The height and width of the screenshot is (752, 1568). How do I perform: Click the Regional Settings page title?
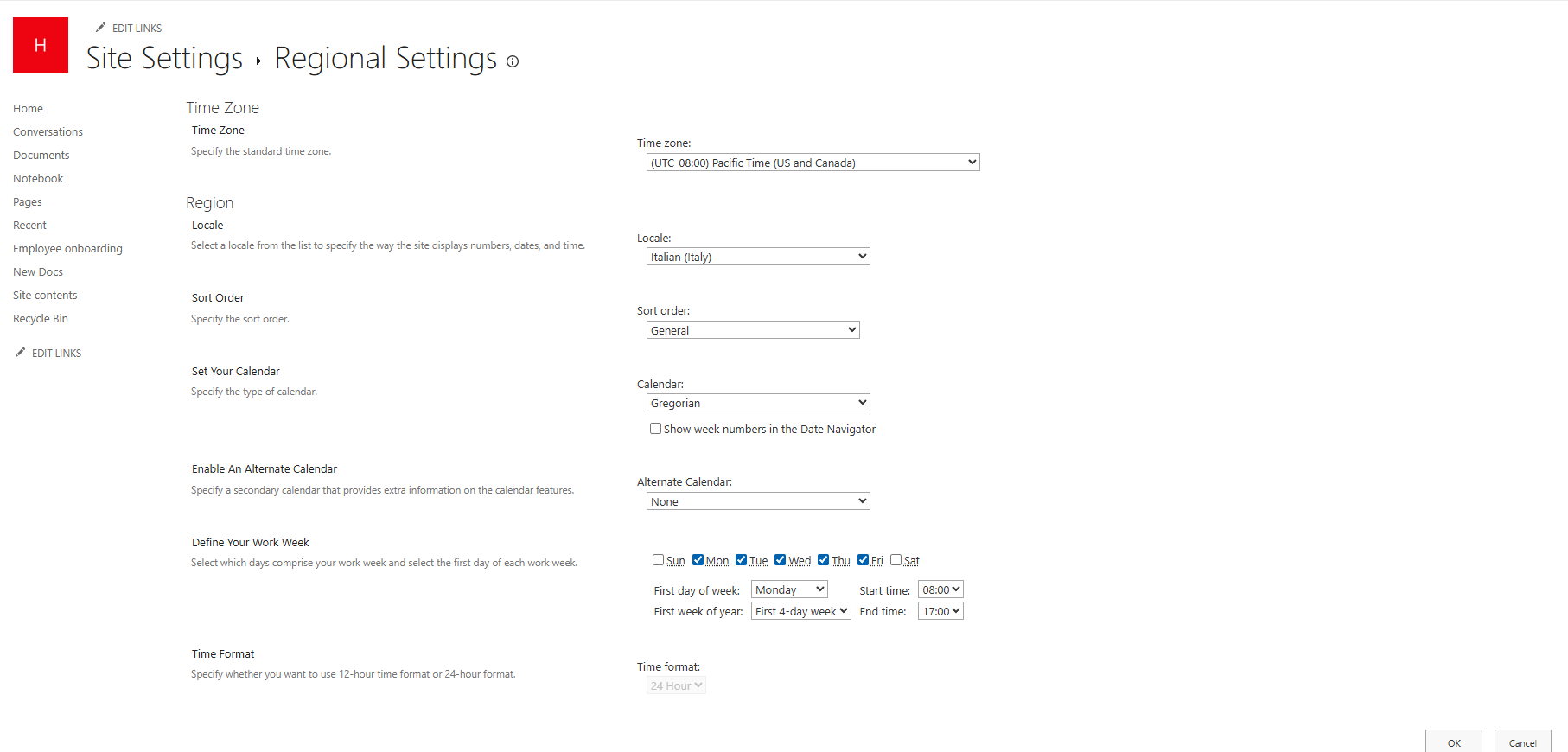tap(386, 58)
